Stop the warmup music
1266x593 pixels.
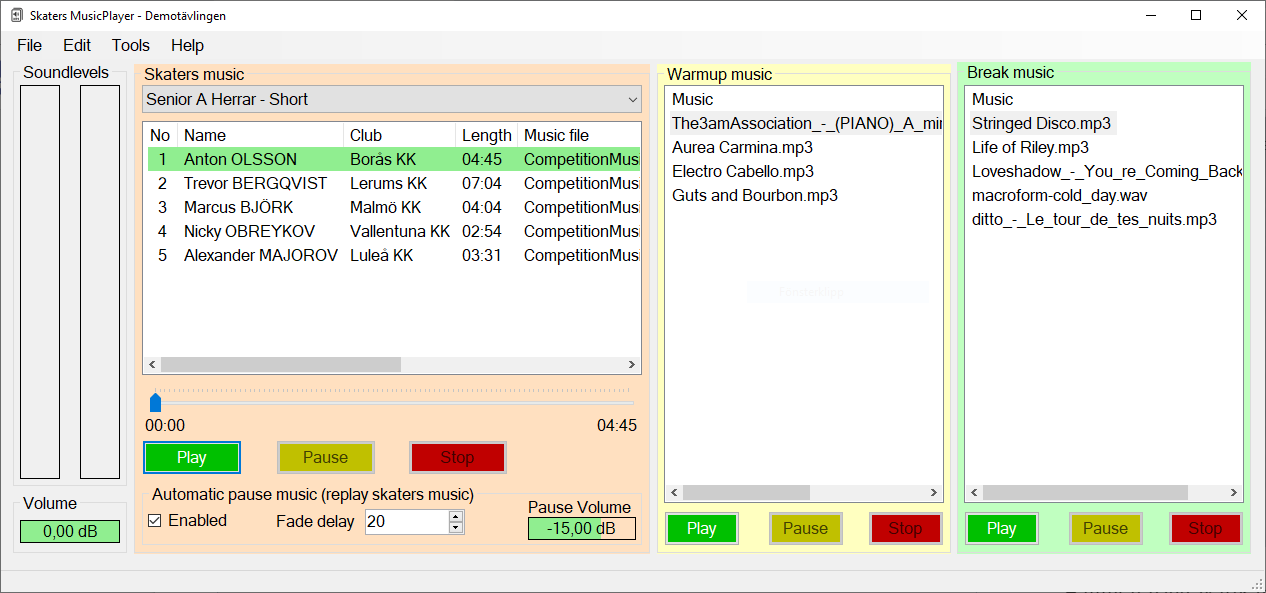click(x=906, y=528)
